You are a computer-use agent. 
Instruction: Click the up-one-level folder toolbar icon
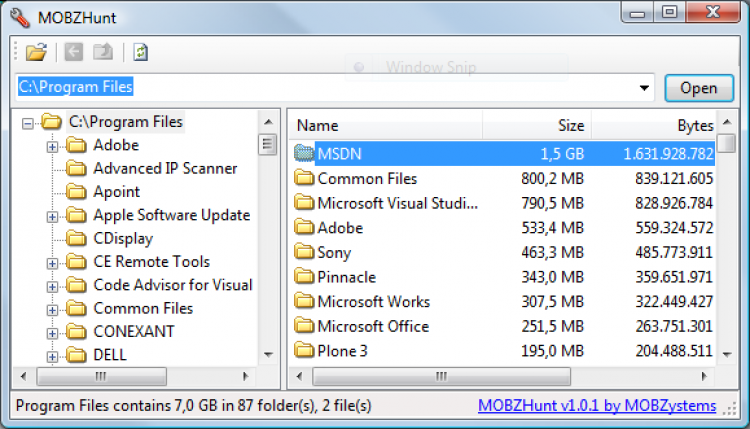[x=102, y=53]
